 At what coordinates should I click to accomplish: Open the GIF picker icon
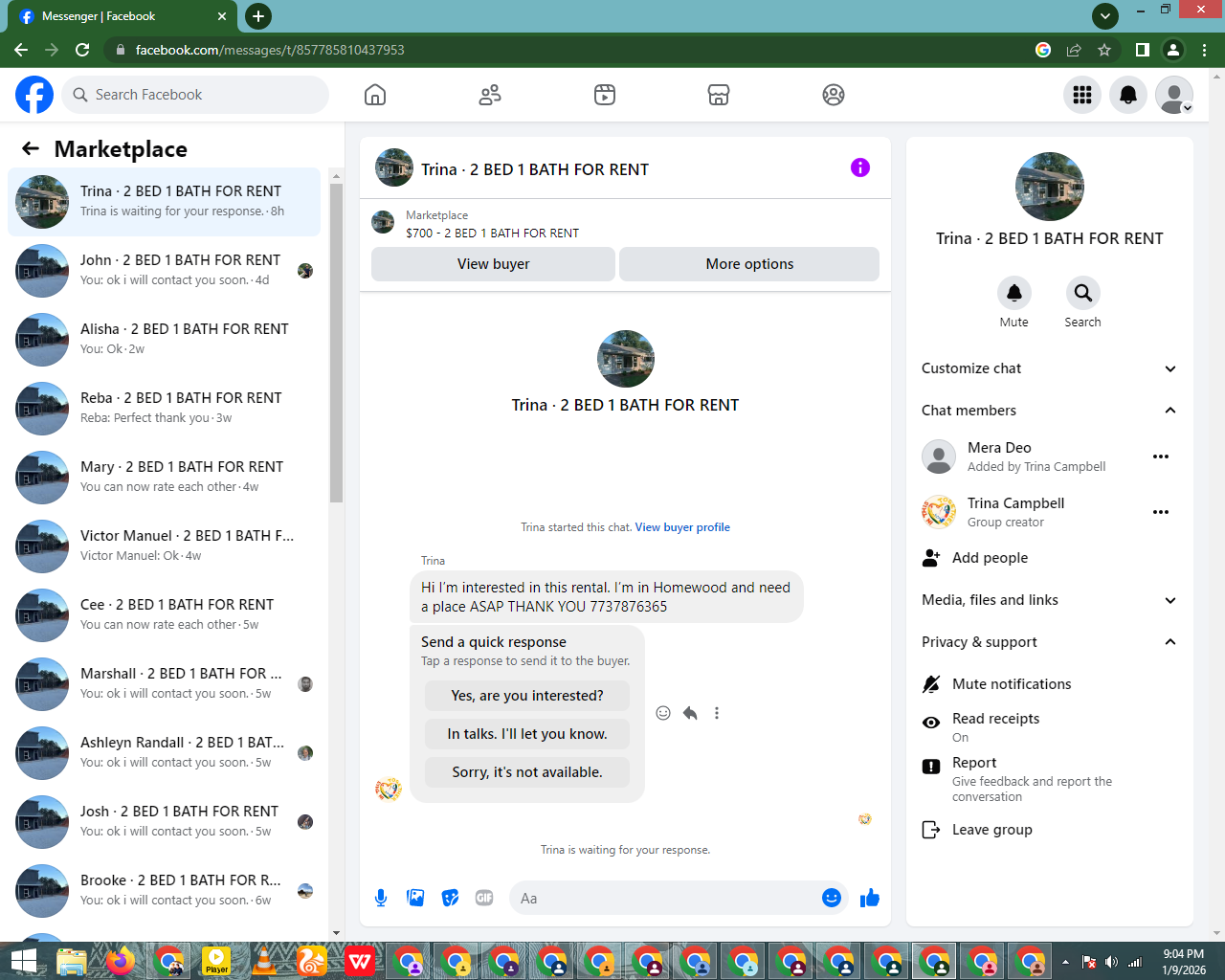click(484, 898)
